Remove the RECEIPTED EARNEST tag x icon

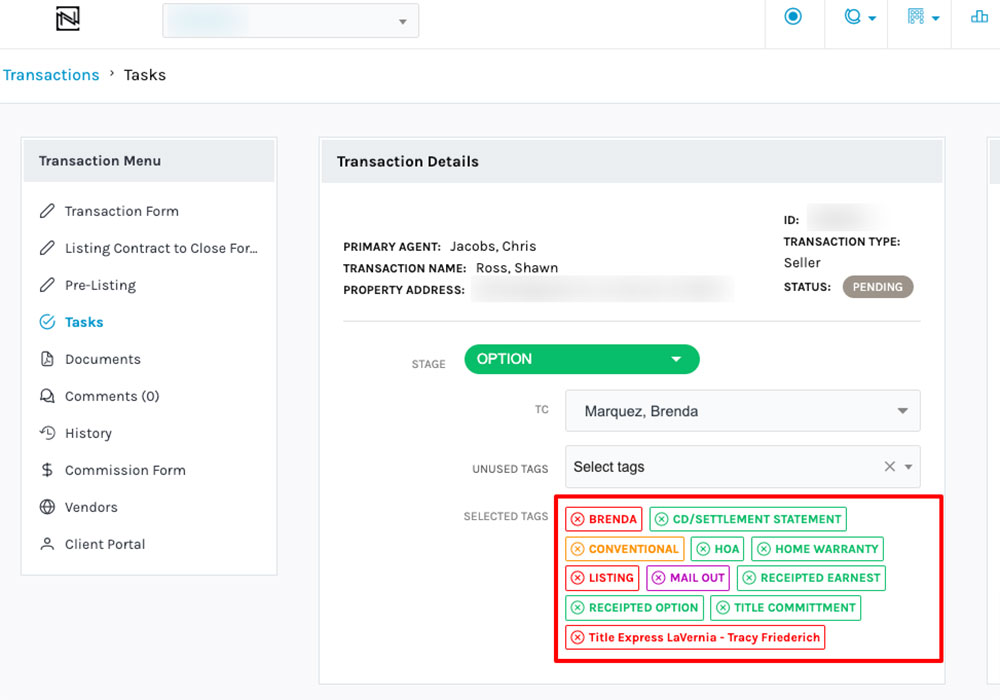coord(749,578)
